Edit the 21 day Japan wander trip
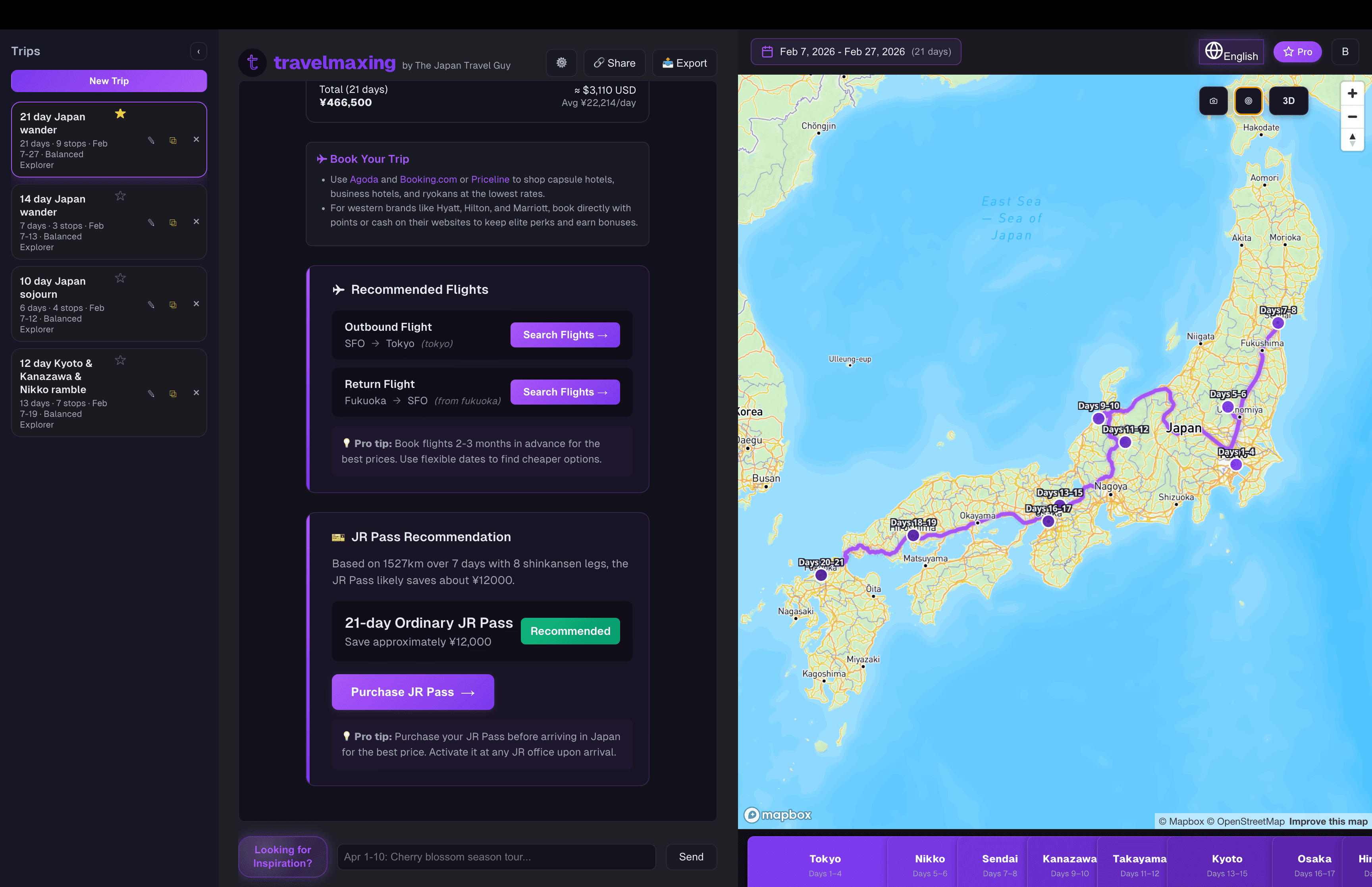 (151, 139)
